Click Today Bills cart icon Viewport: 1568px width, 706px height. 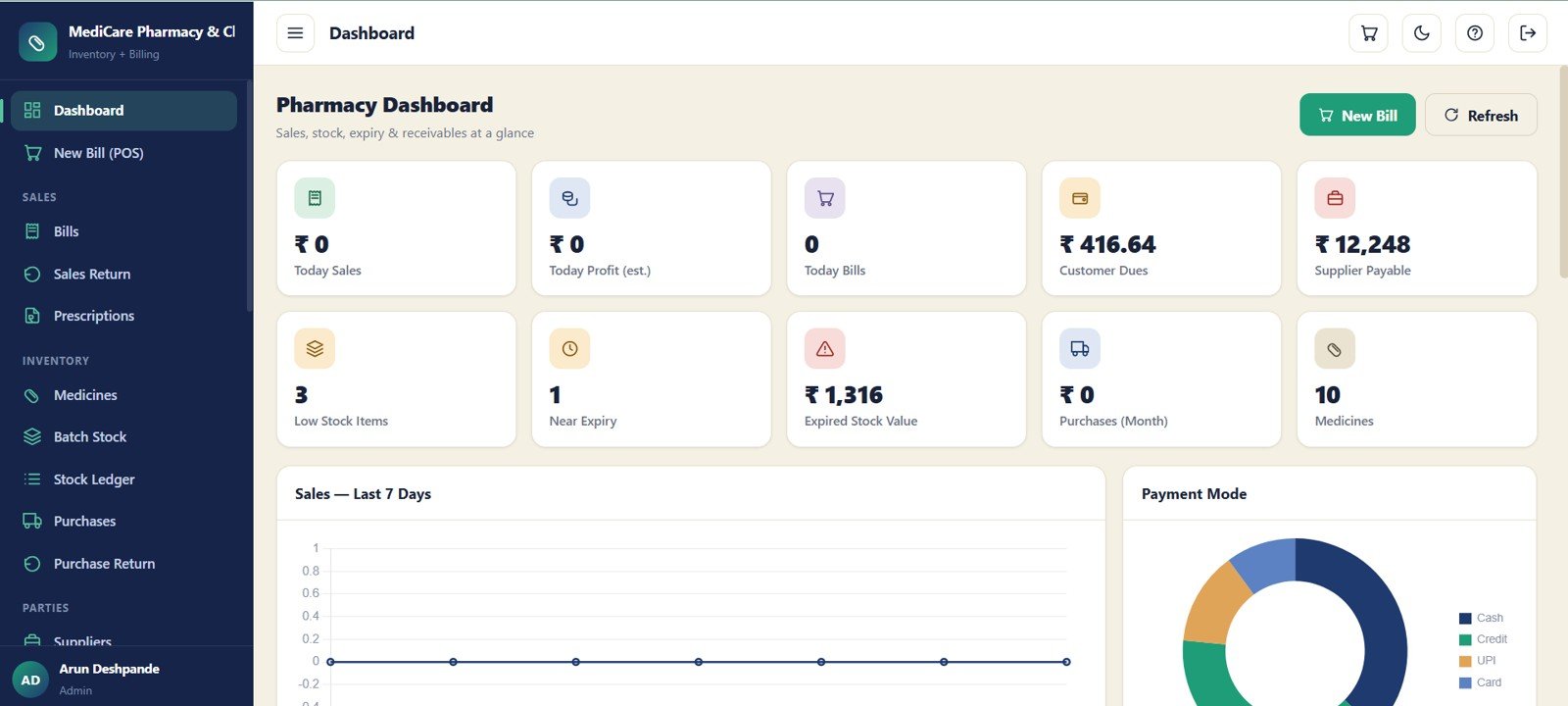coord(825,198)
